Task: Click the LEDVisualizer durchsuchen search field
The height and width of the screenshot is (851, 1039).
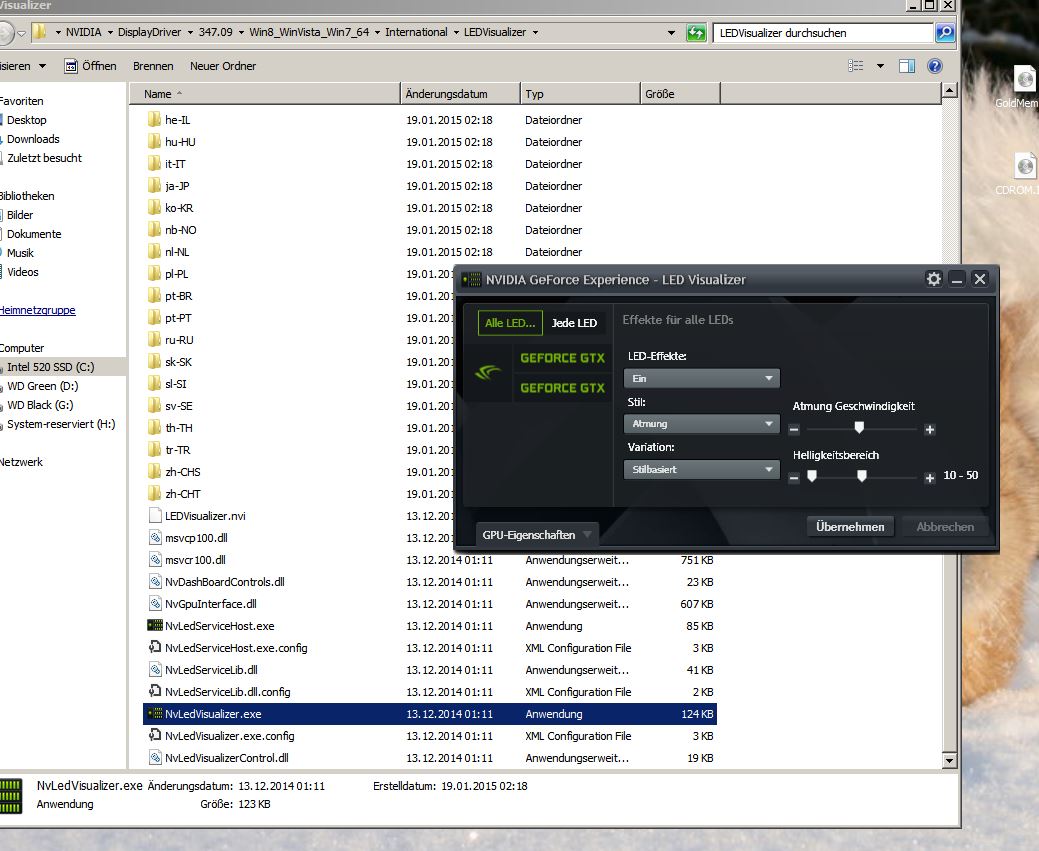Action: [823, 32]
